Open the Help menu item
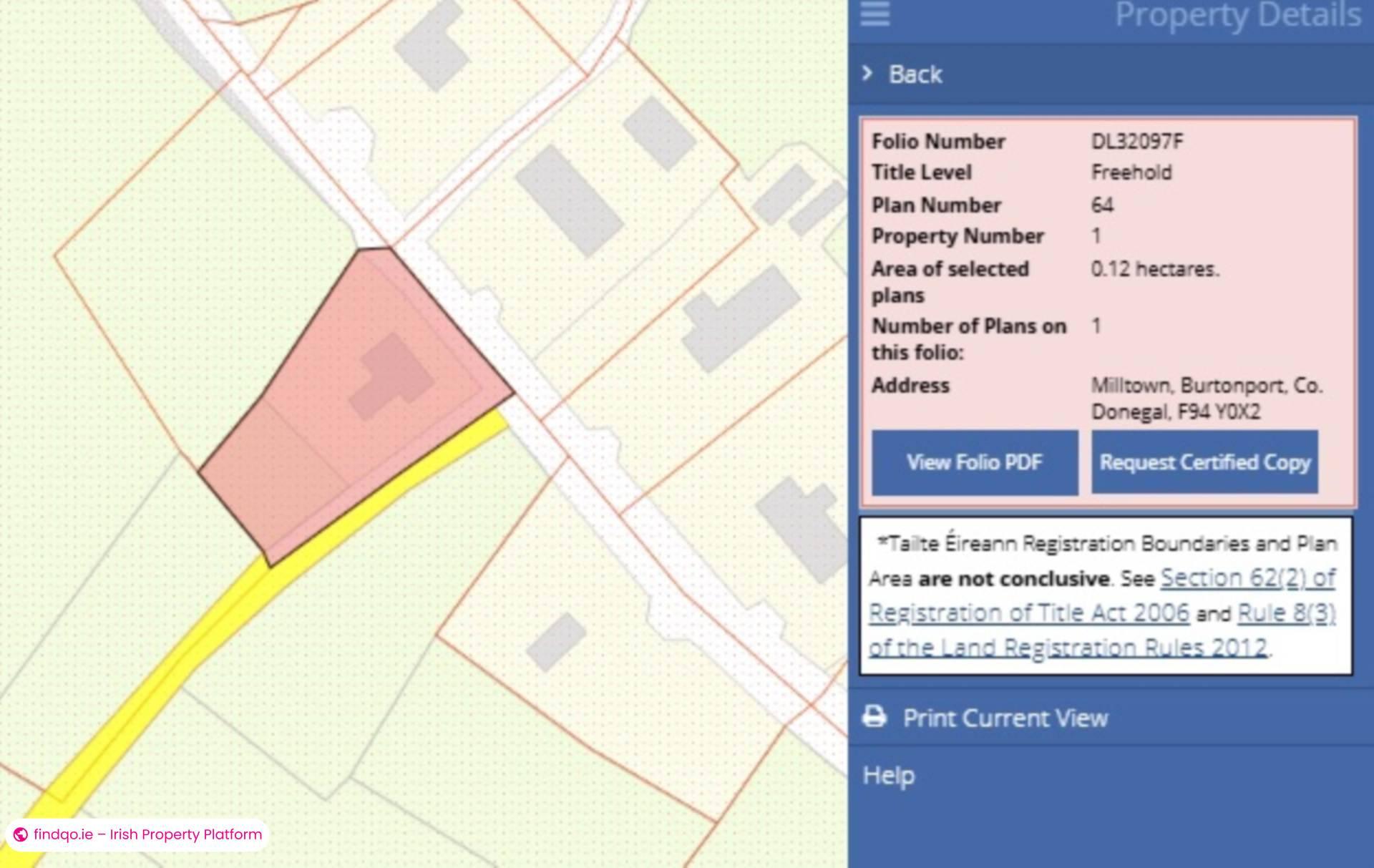The width and height of the screenshot is (1374, 868). click(888, 775)
